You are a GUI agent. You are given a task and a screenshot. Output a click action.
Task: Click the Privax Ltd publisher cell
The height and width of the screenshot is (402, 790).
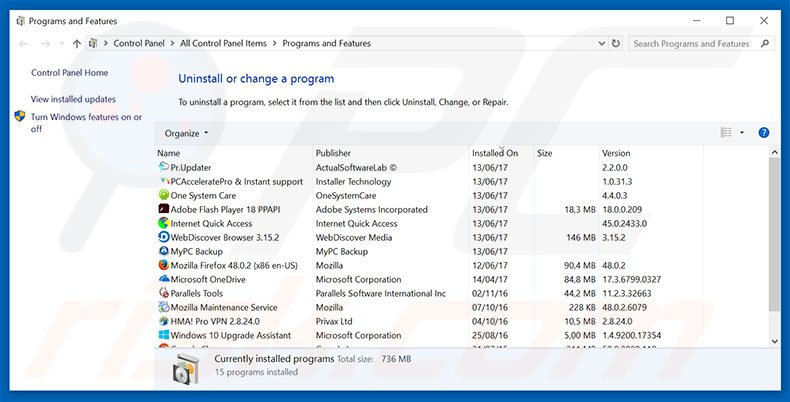click(334, 321)
